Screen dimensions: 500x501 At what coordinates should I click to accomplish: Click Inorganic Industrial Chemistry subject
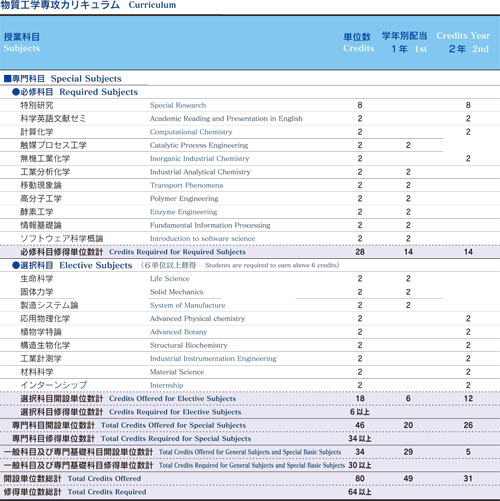point(199,159)
